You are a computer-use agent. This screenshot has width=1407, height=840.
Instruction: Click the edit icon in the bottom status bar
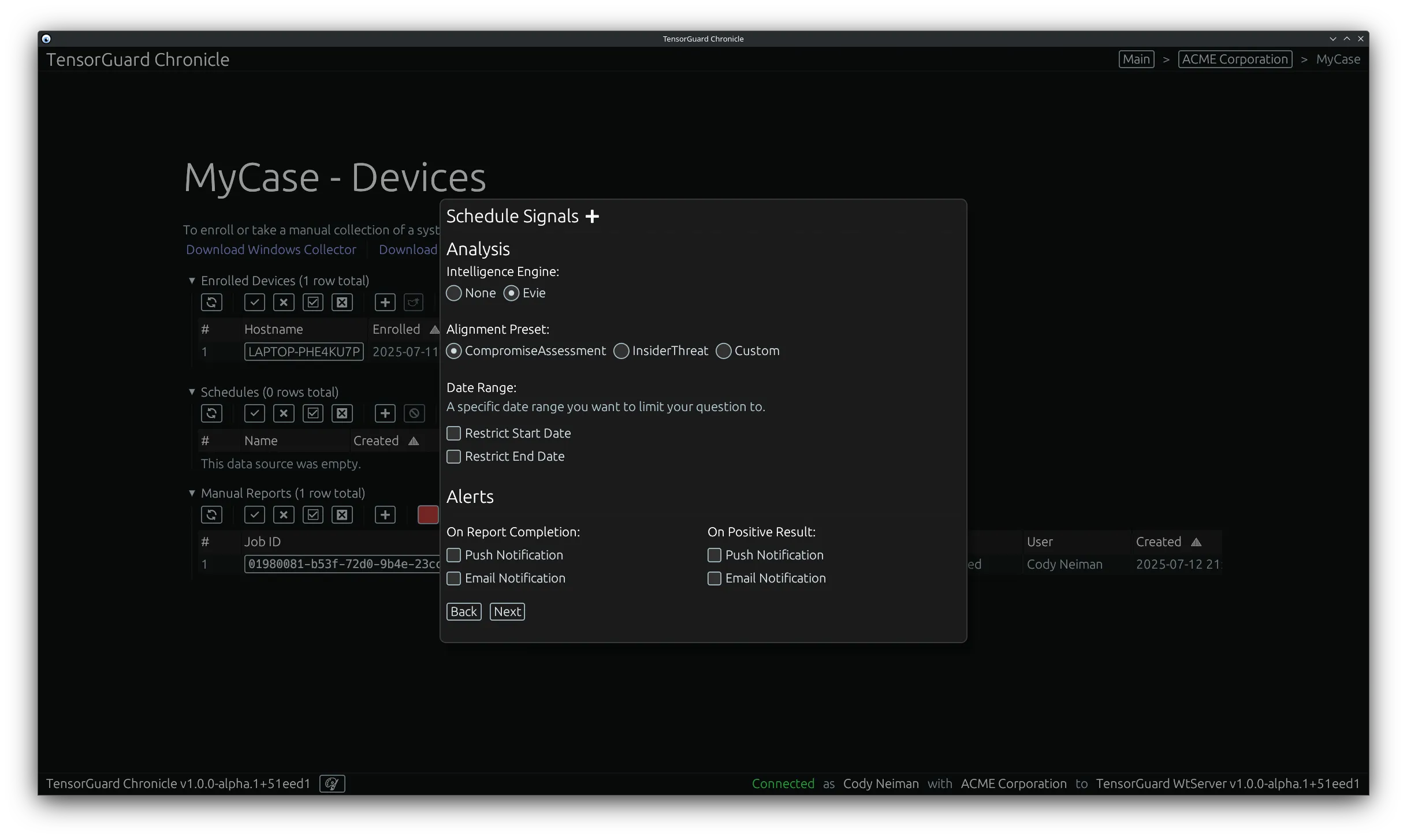[332, 783]
